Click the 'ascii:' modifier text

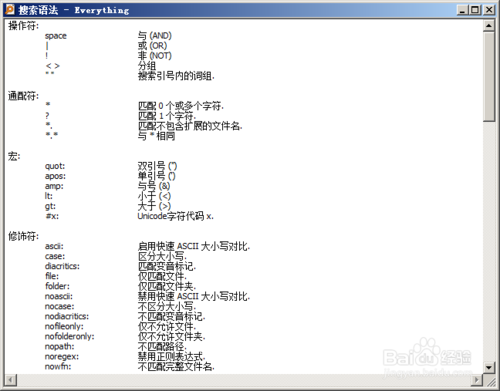54,246
